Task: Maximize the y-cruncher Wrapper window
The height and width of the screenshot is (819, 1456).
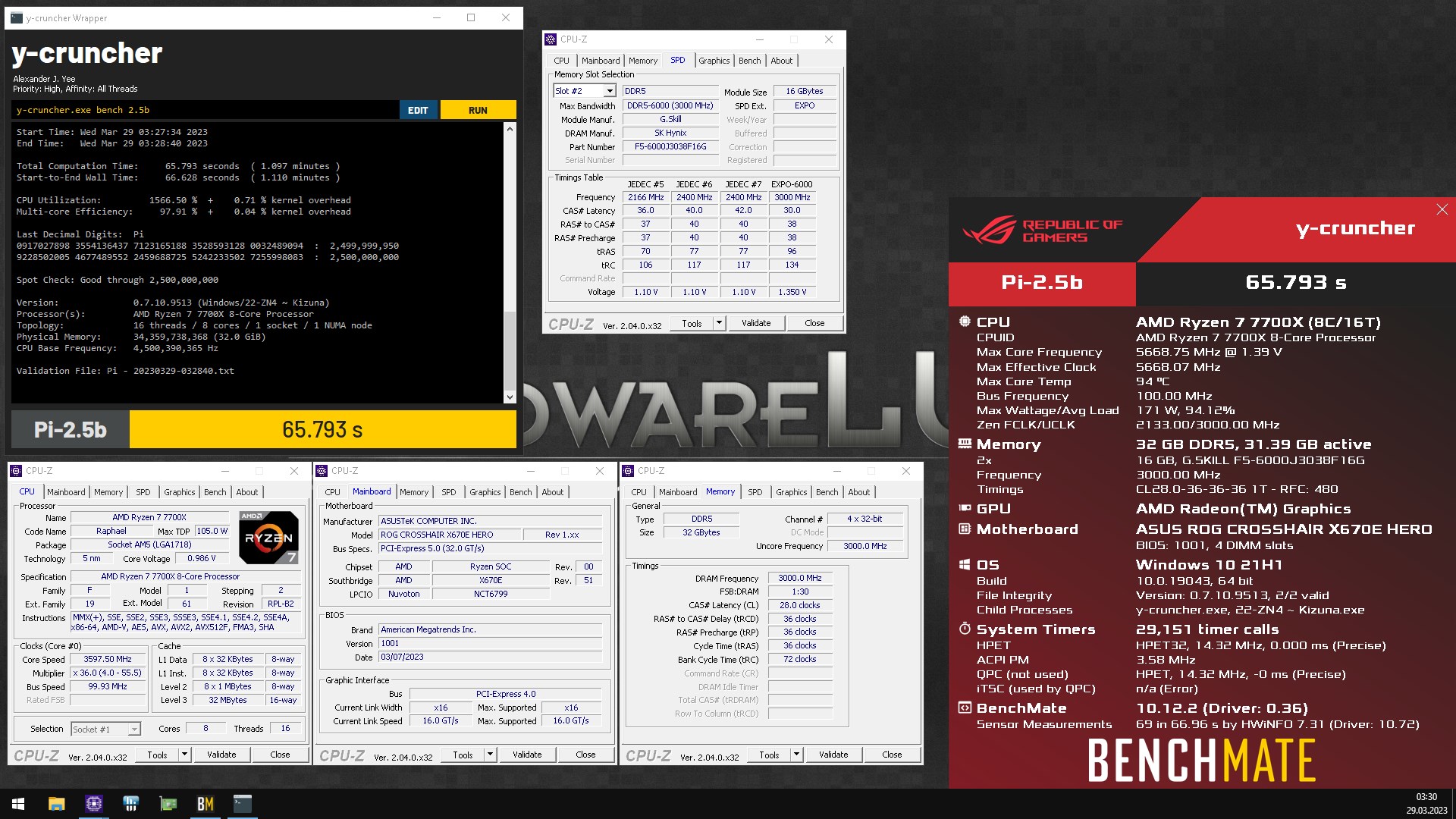Action: pos(471,17)
